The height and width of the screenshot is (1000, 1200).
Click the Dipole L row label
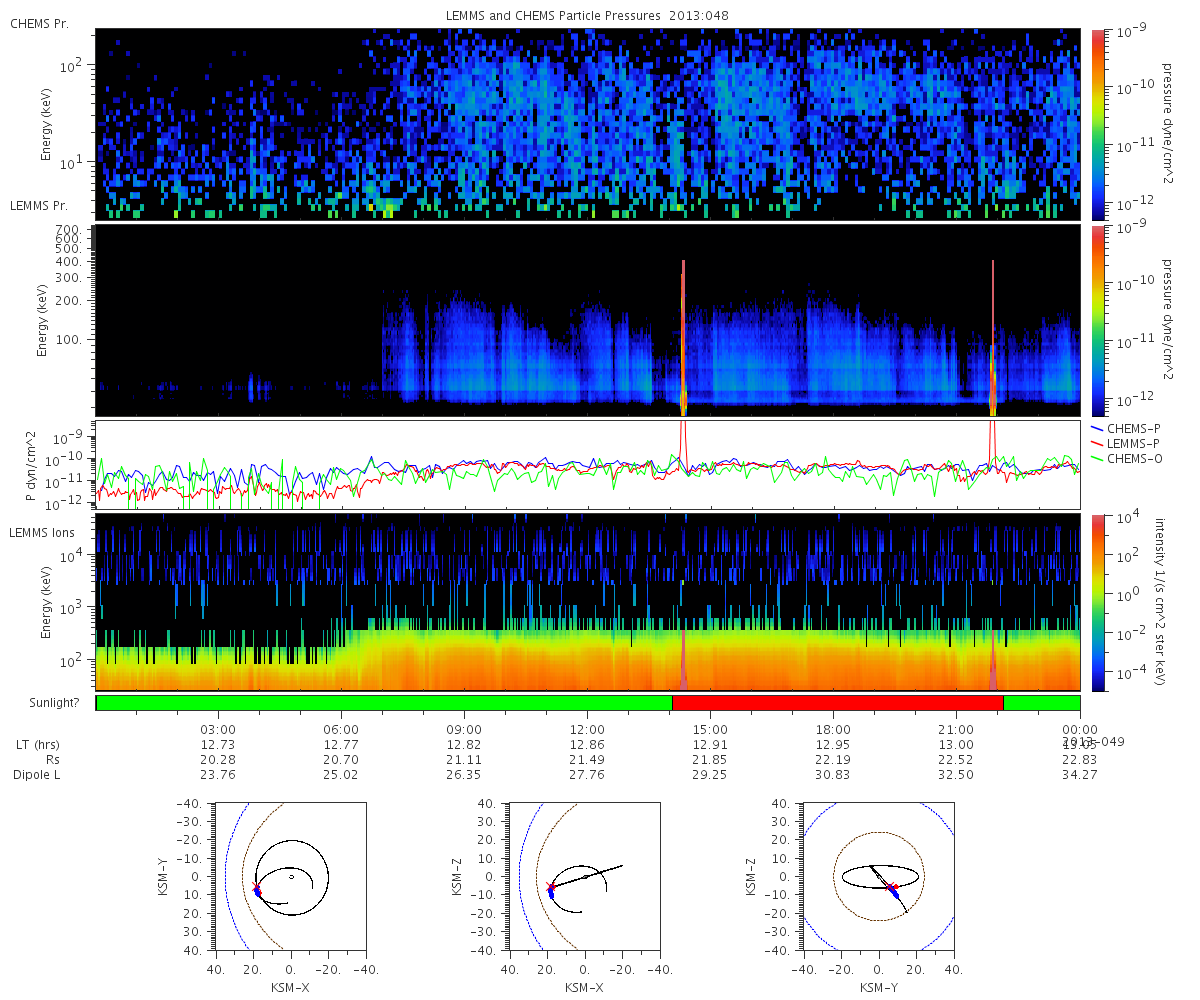click(x=37, y=775)
